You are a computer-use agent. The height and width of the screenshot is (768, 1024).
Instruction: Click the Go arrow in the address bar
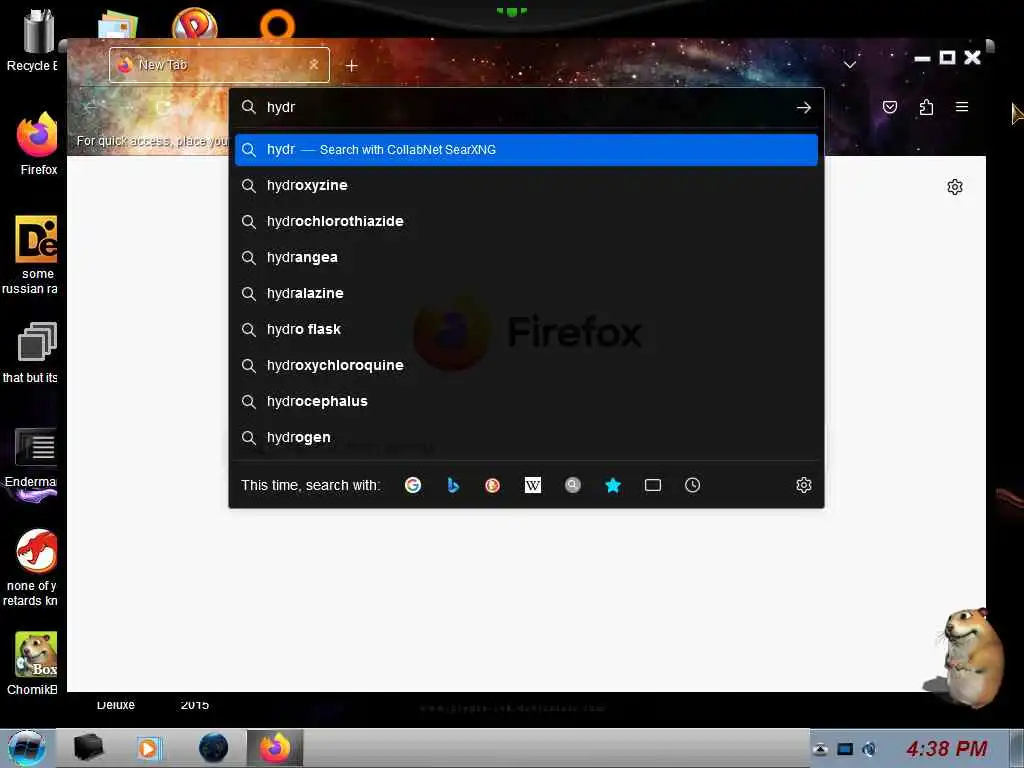point(804,108)
